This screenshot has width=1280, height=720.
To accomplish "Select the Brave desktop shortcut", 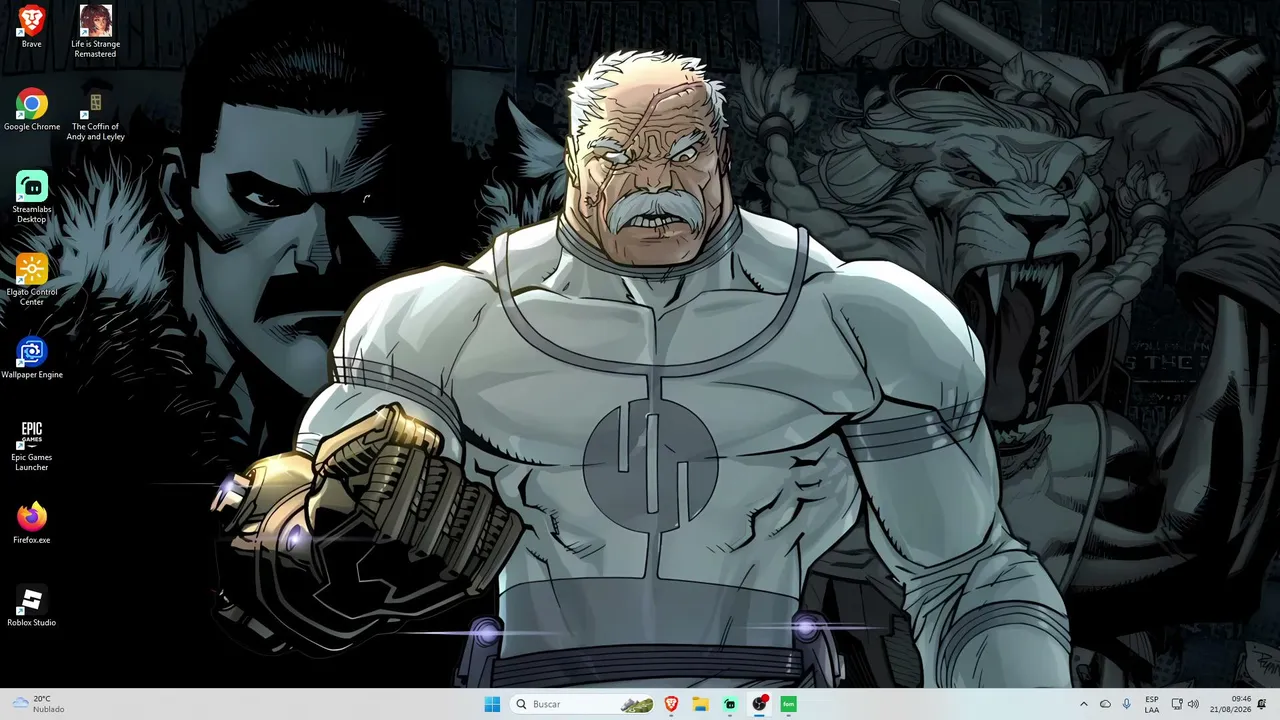I will click(32, 26).
